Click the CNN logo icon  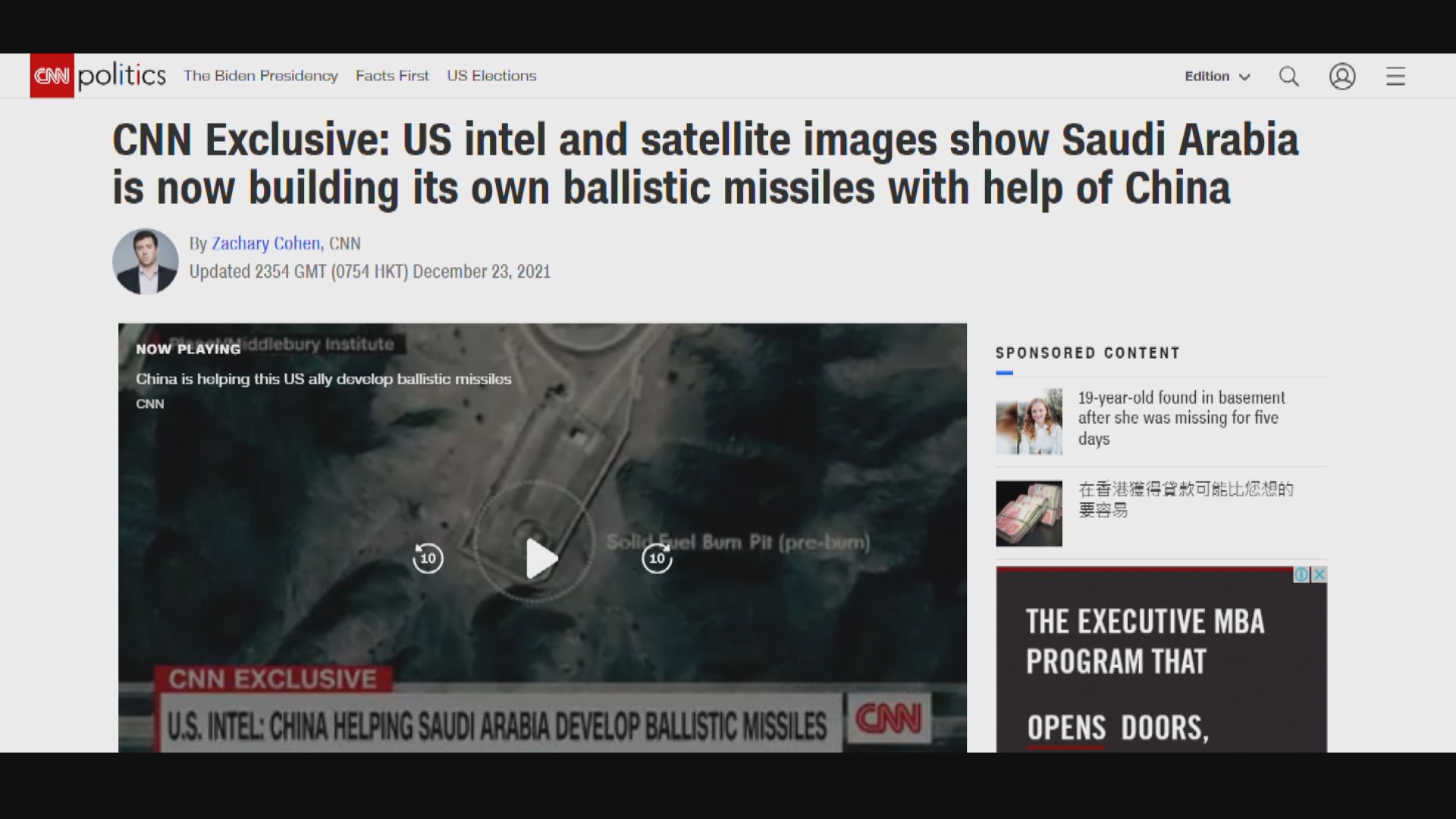coord(52,76)
